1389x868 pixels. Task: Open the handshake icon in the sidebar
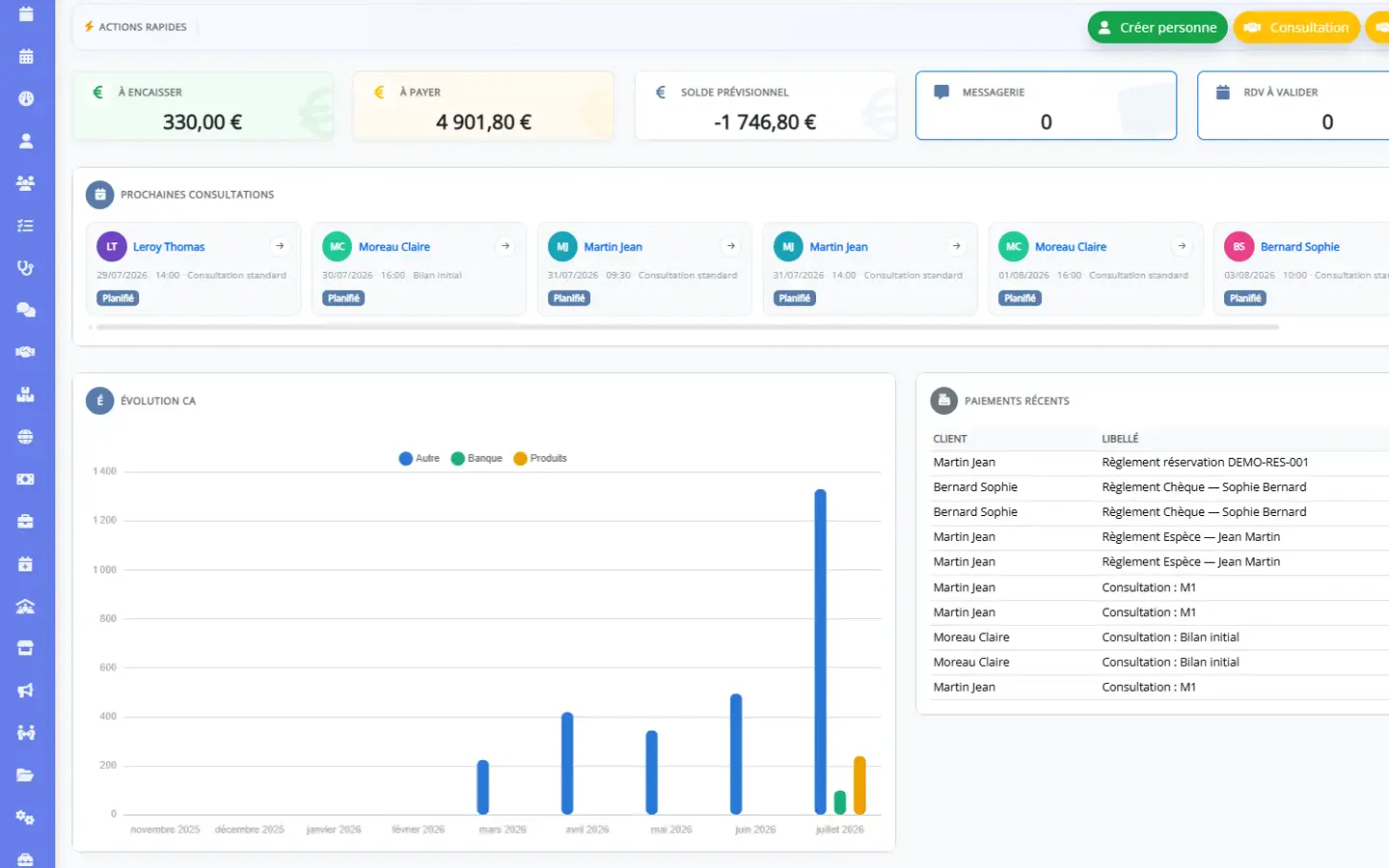click(x=26, y=352)
